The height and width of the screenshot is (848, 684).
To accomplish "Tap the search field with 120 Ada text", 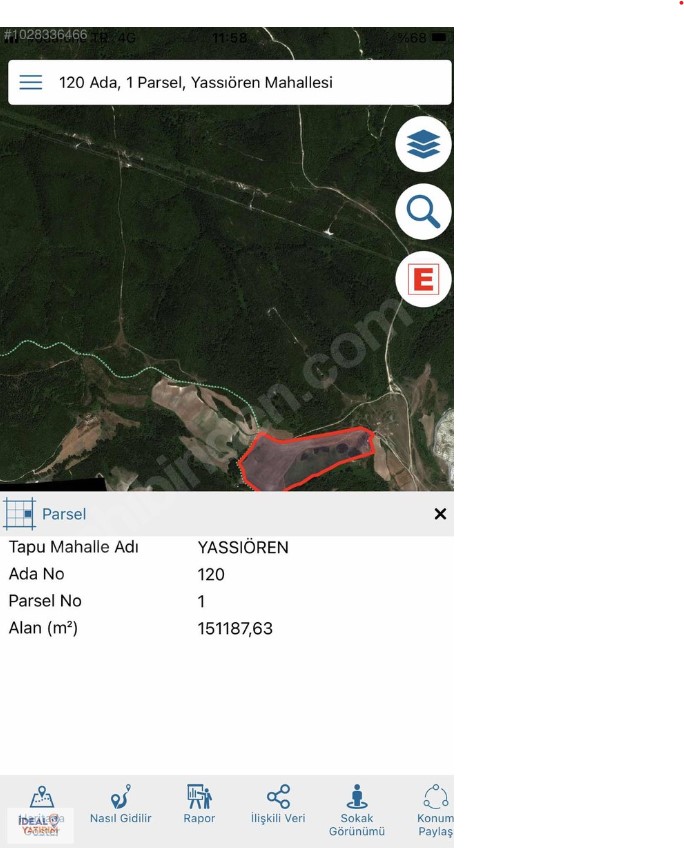I will click(x=230, y=82).
